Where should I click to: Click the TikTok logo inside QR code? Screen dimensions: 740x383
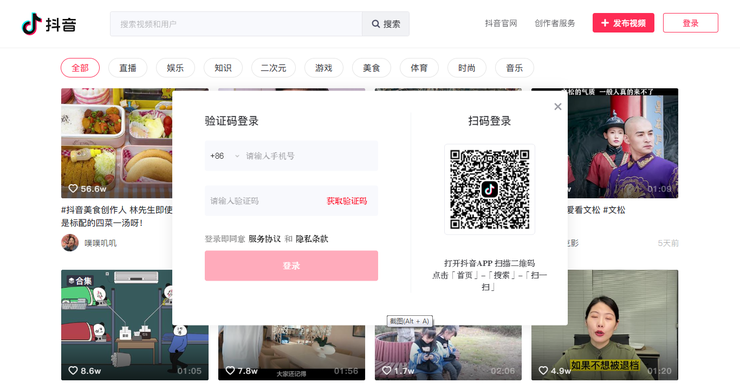click(489, 189)
